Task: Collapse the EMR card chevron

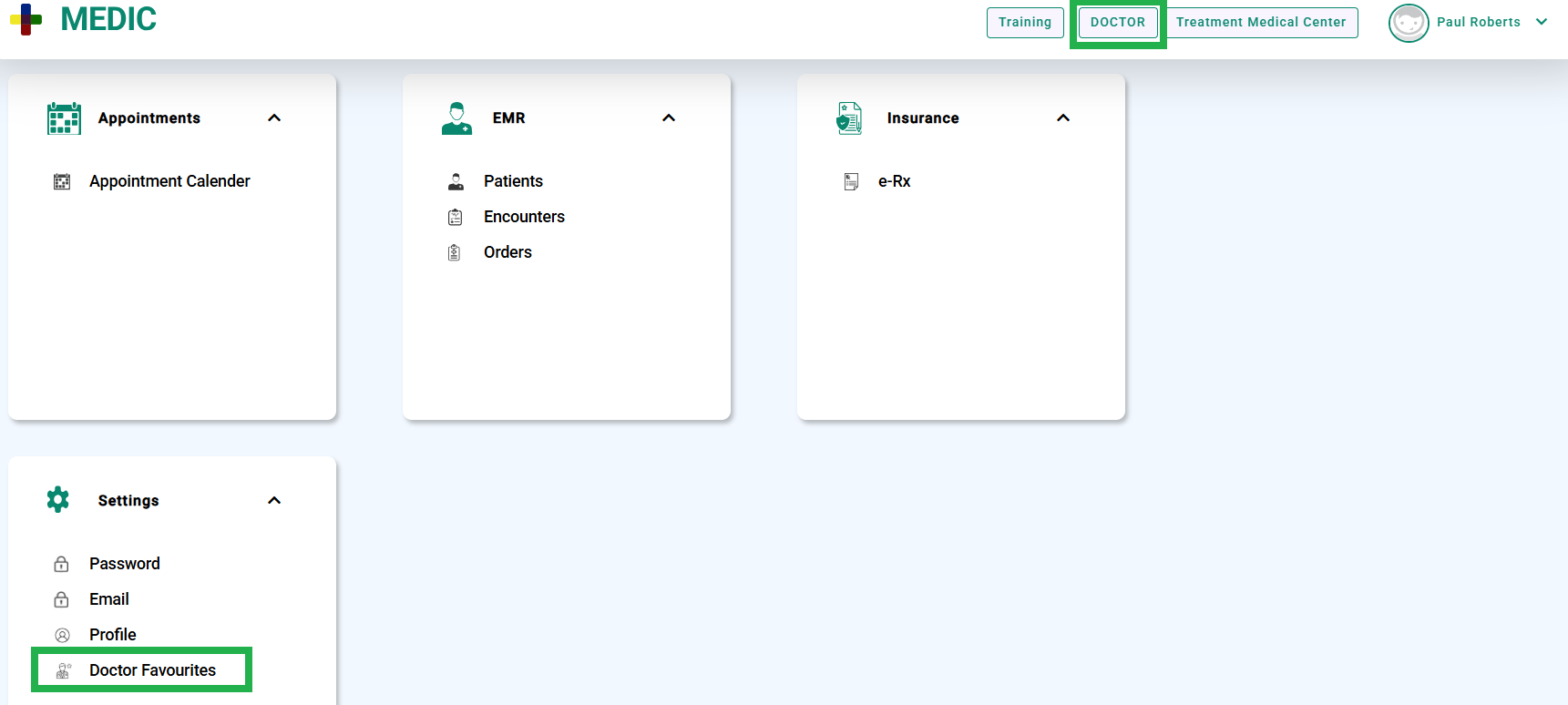Action: click(x=669, y=118)
